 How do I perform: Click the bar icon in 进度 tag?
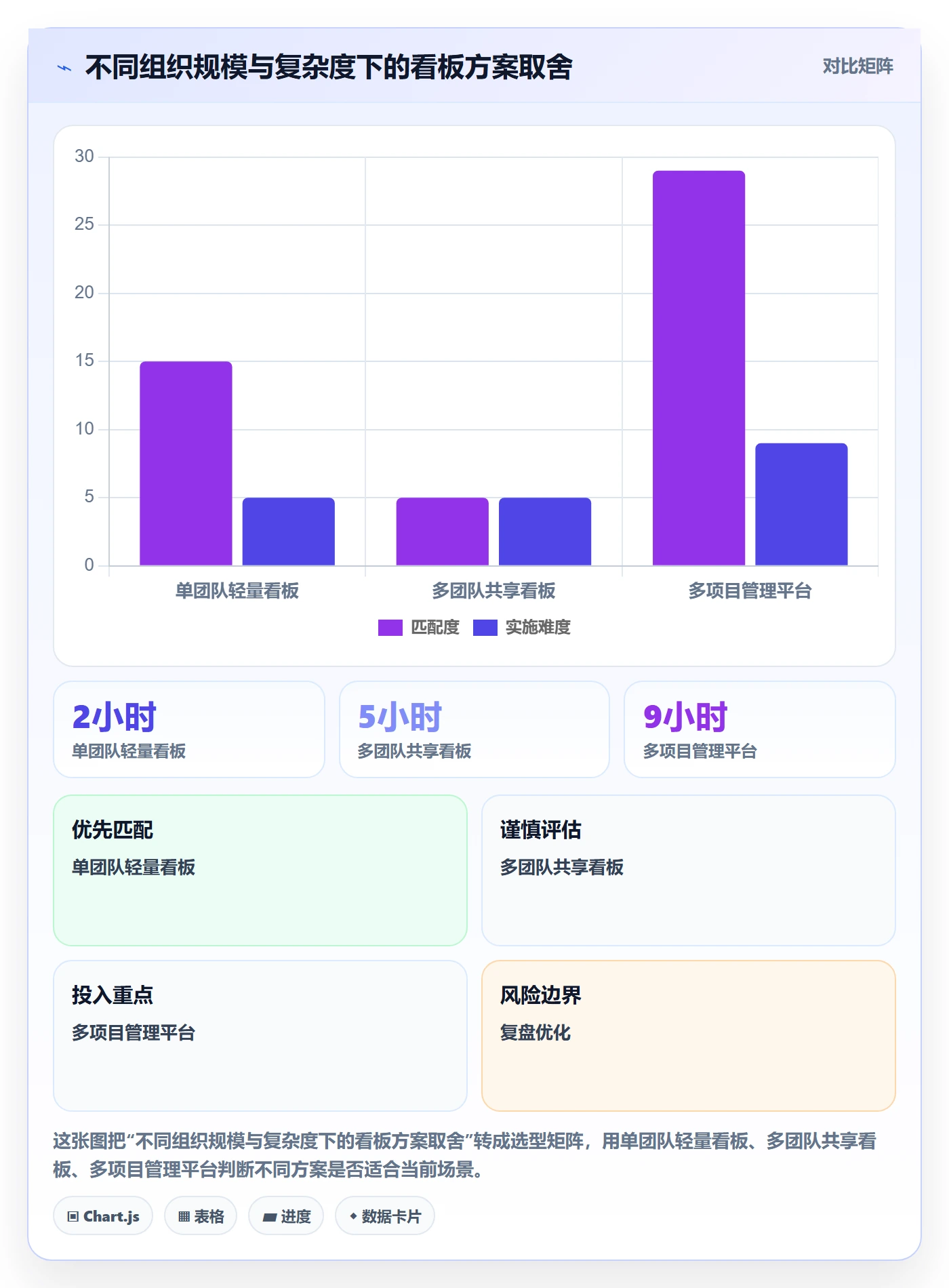[x=269, y=1217]
